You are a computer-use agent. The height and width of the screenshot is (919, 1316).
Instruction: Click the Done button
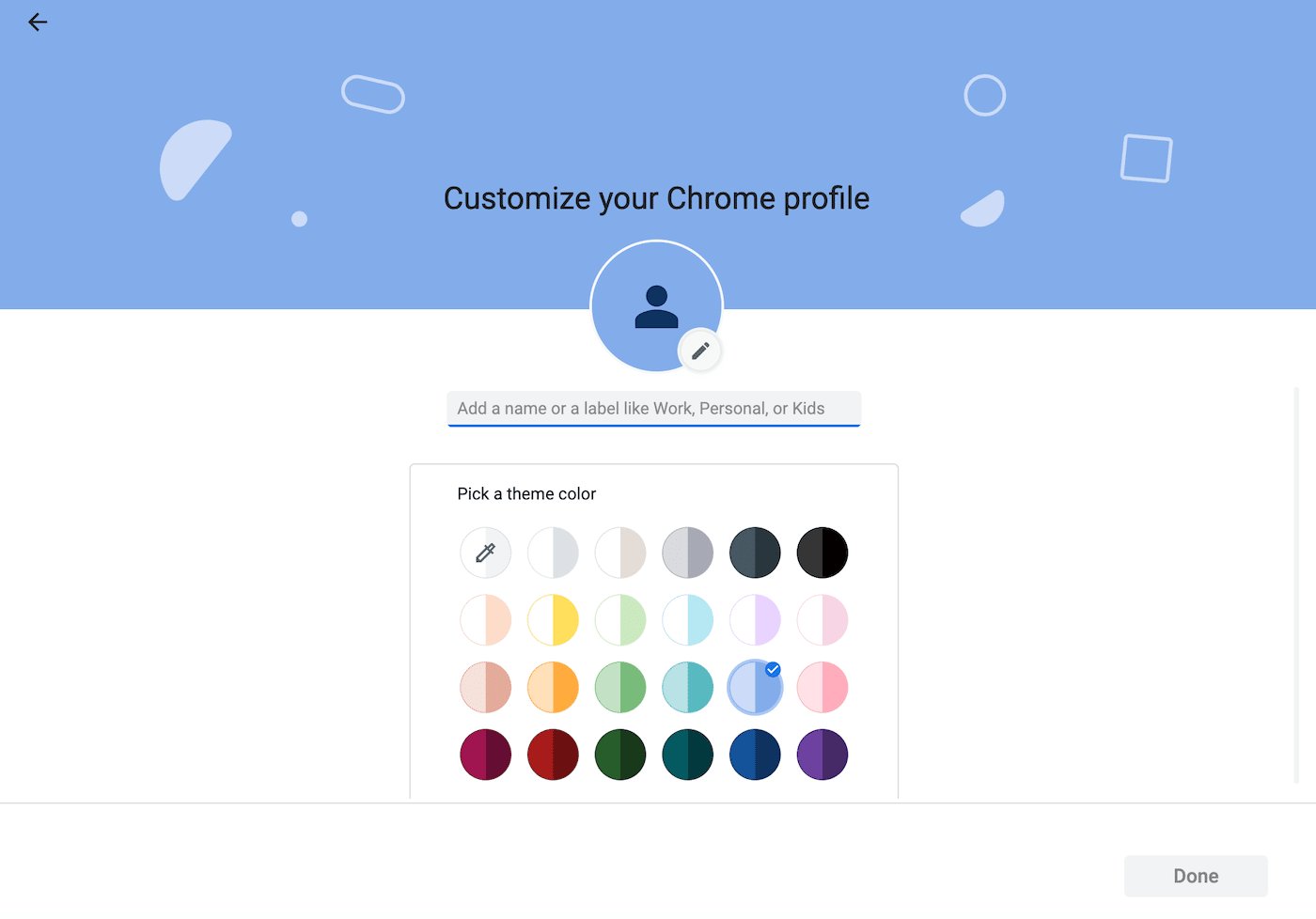point(1195,875)
